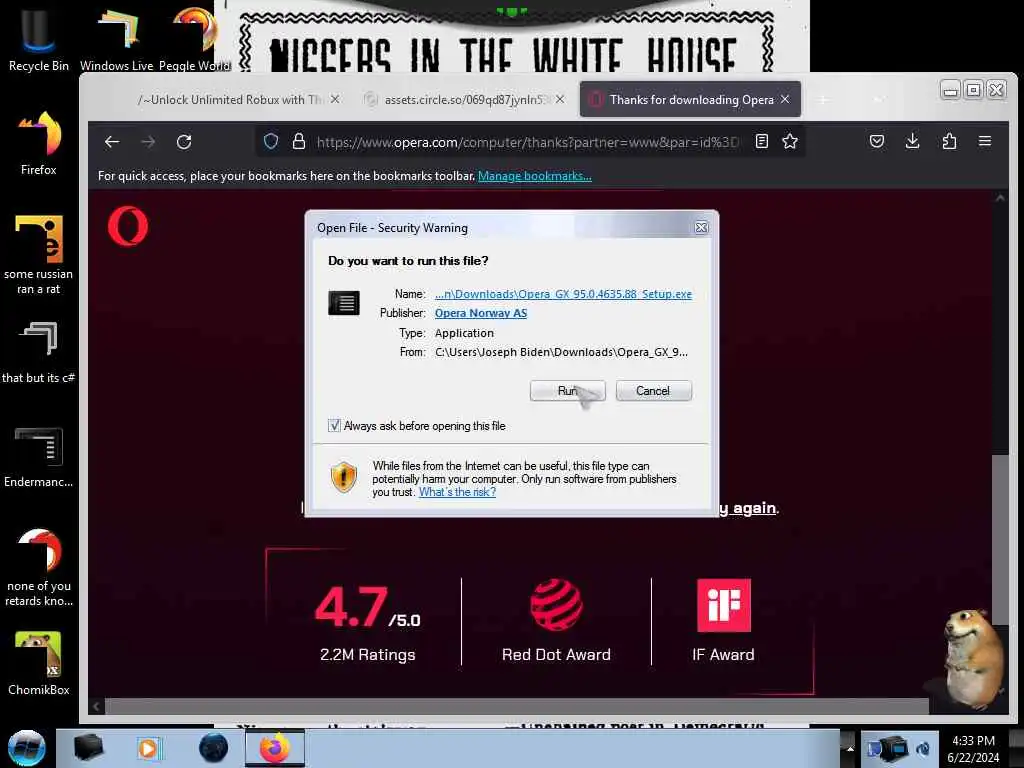1024x768 pixels.
Task: Select the 'some russian ran a rat' icon
Action: (39, 255)
